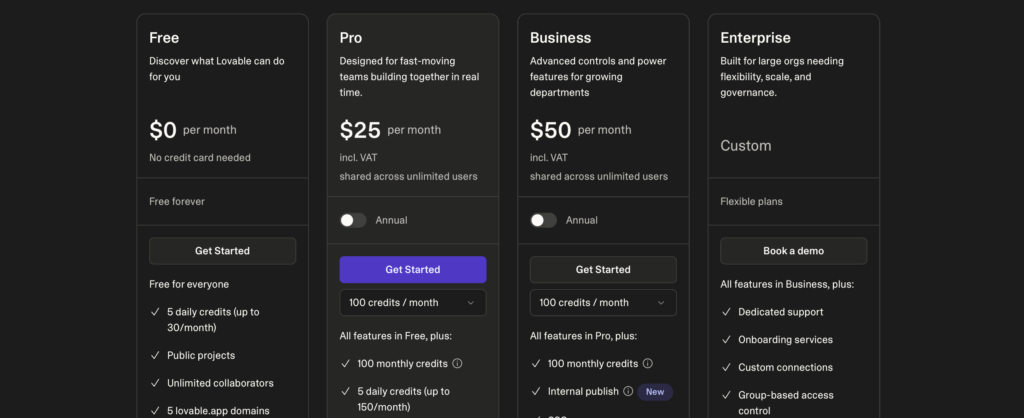Click info icon beside Business 100 monthly credits
This screenshot has height=418, width=1024.
[x=647, y=364]
